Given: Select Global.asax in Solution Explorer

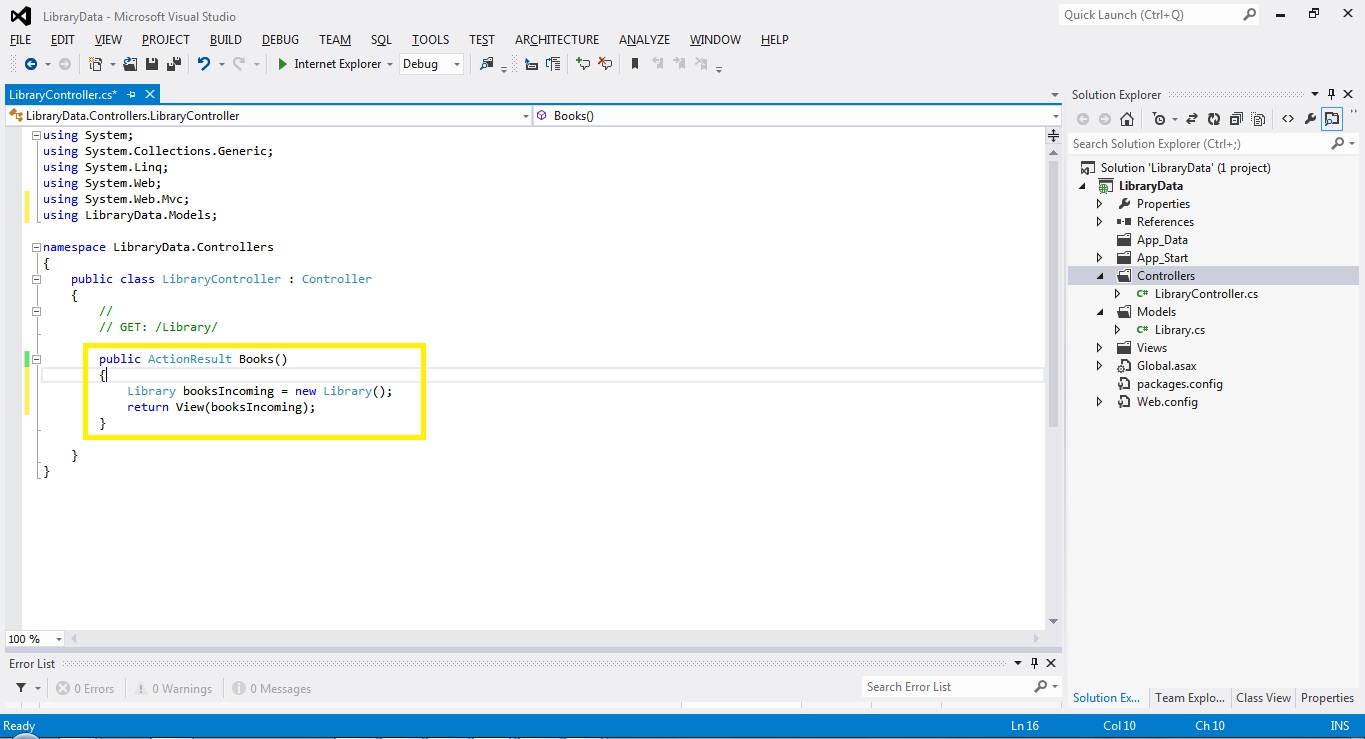Looking at the screenshot, I should (1166, 366).
